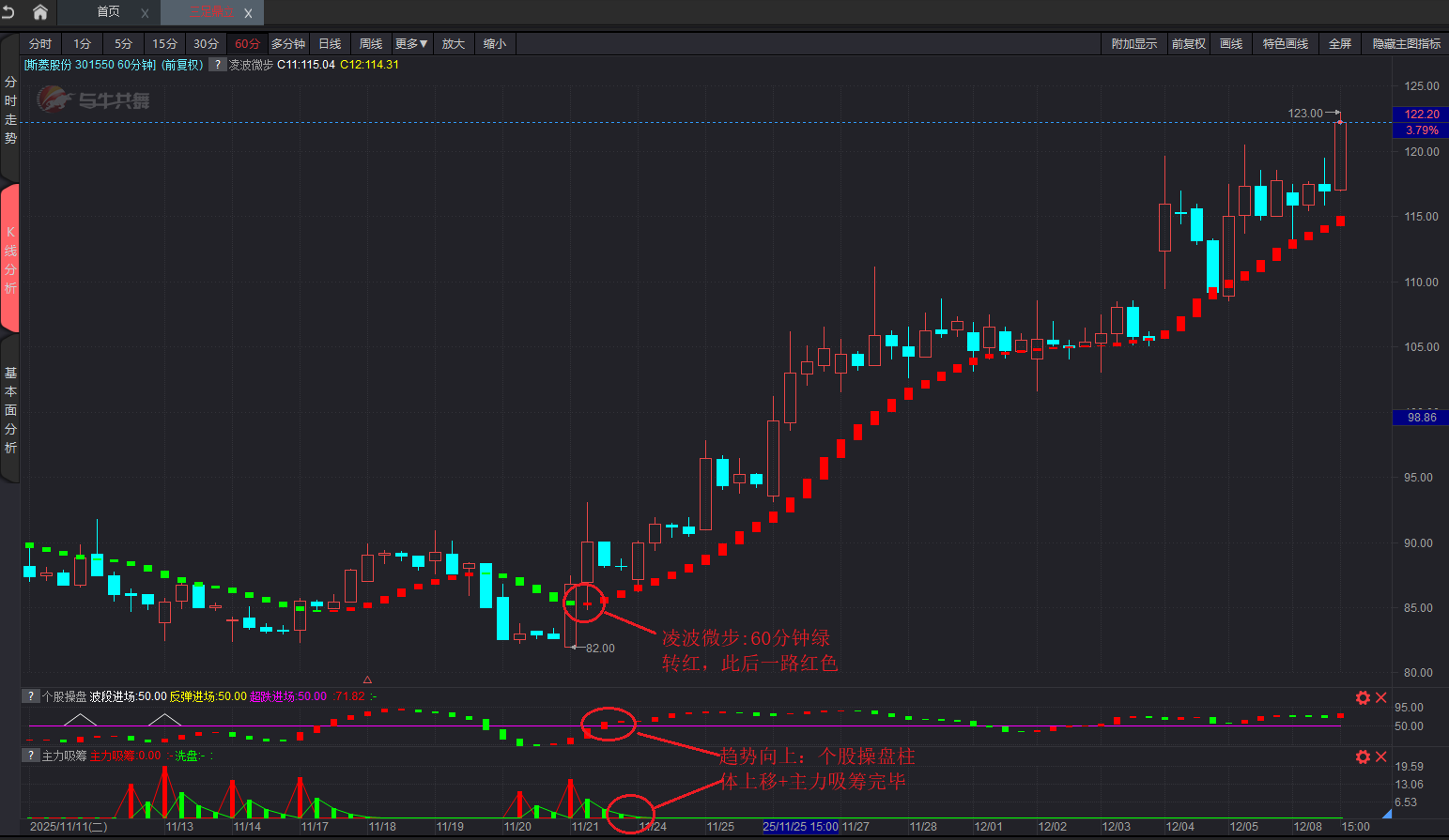Close the 主力吸筹 indicator panel

coord(1380,756)
